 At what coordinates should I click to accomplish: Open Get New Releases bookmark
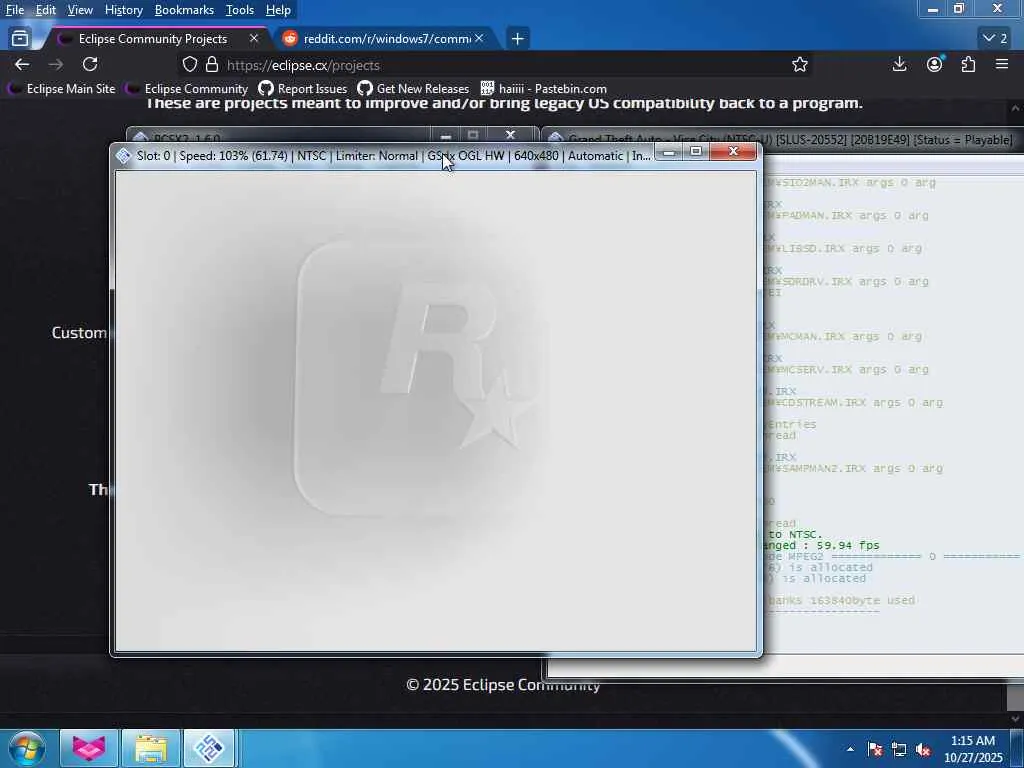pyautogui.click(x=413, y=89)
